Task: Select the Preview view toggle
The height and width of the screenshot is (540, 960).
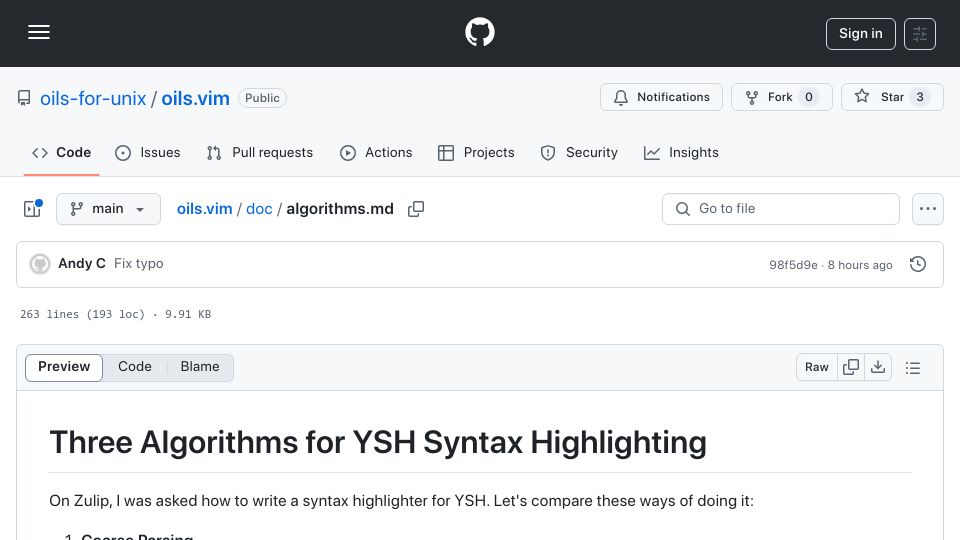Action: 64,367
